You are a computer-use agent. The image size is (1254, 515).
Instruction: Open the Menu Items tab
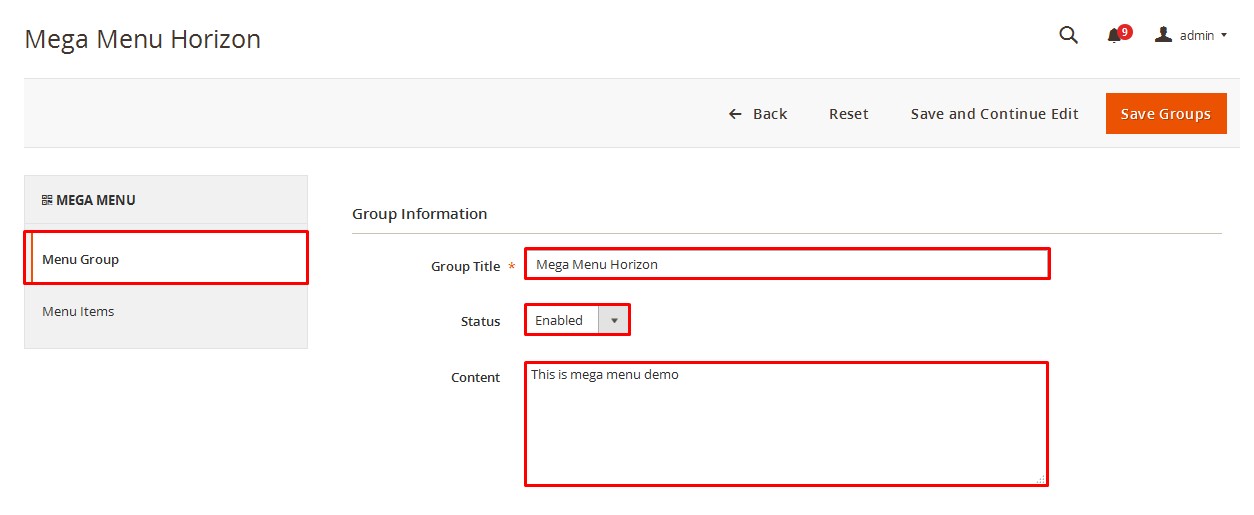78,311
